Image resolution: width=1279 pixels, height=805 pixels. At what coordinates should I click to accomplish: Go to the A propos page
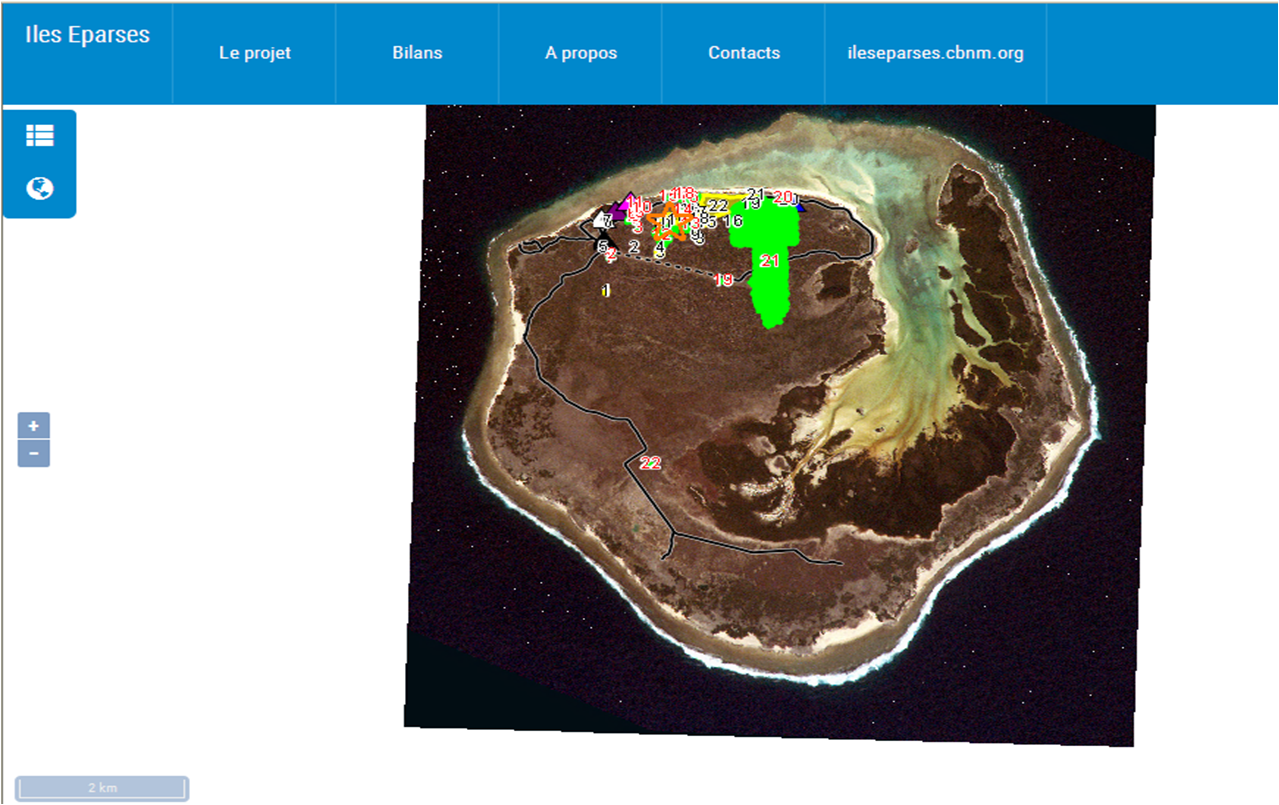click(580, 53)
